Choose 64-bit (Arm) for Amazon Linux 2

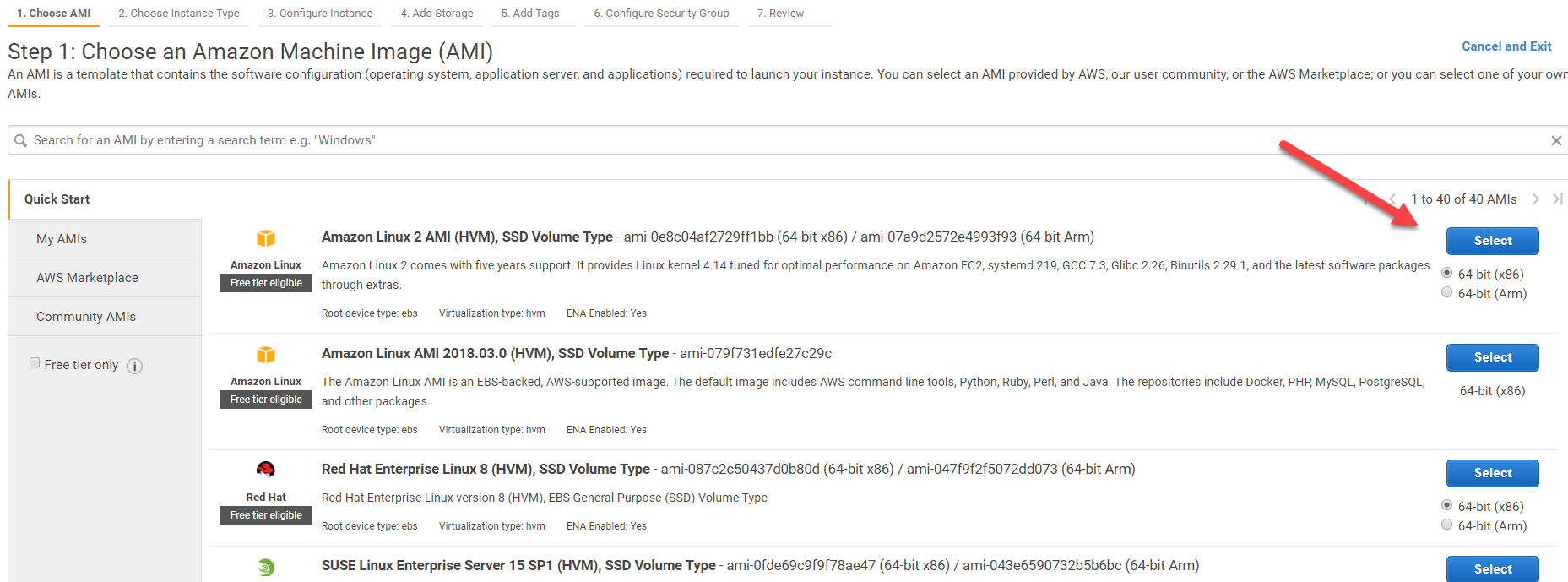1447,292
